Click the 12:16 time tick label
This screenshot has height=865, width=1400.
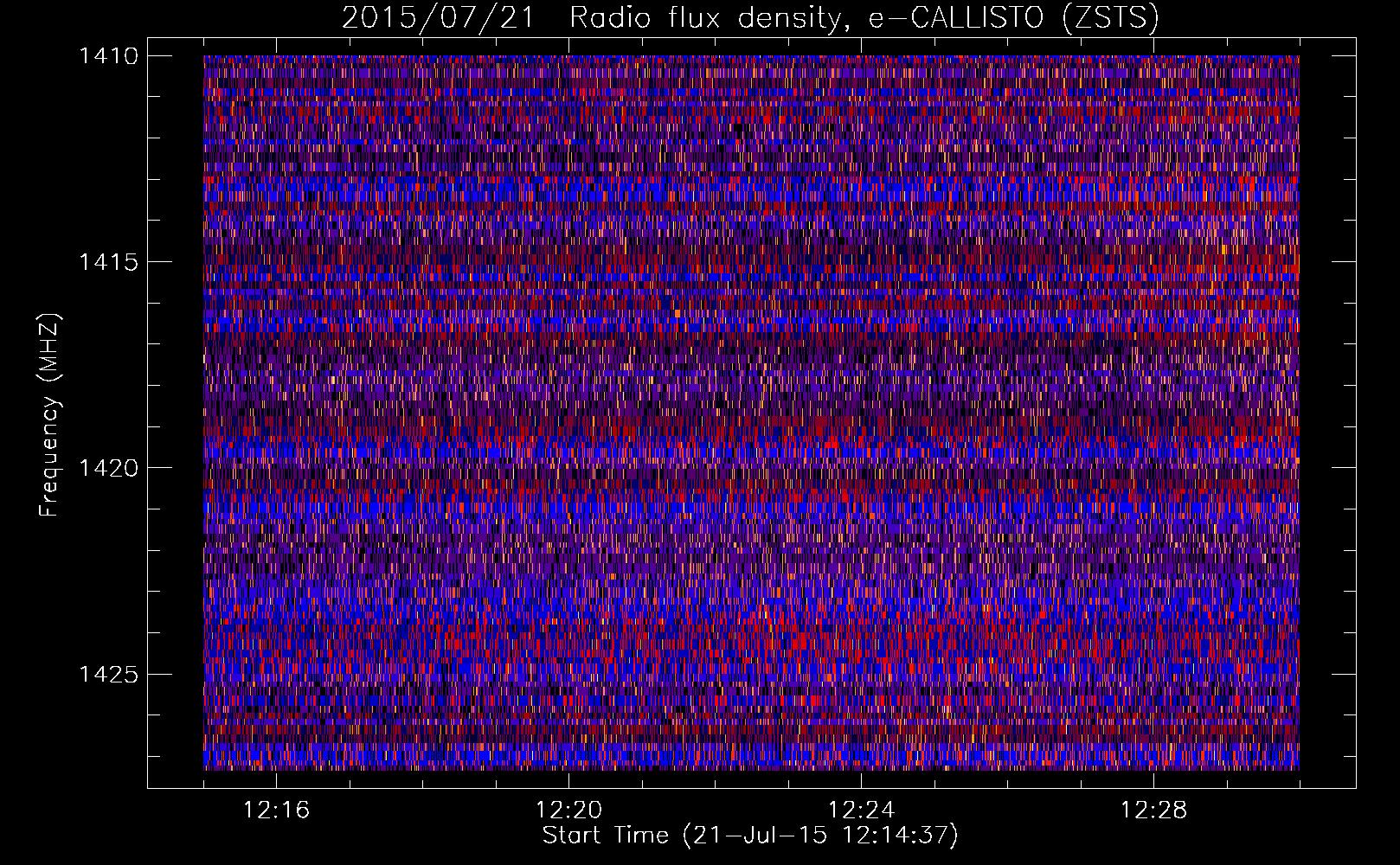[276, 811]
